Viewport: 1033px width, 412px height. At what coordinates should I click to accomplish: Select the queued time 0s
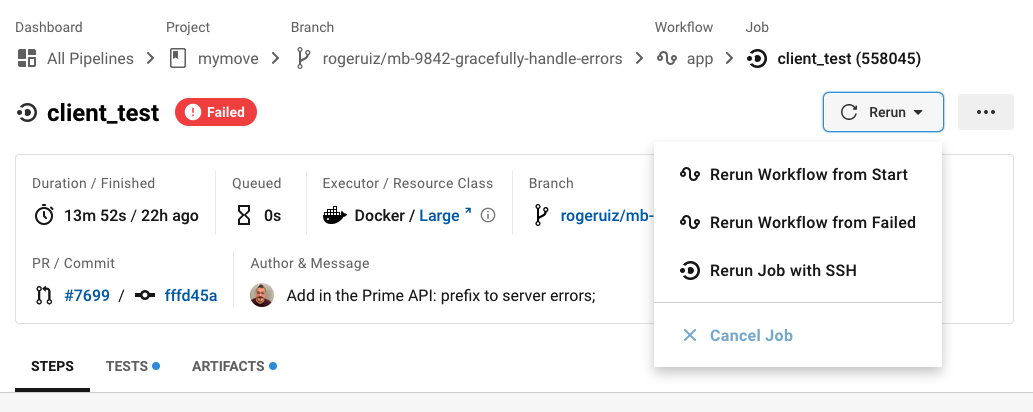[272, 216]
